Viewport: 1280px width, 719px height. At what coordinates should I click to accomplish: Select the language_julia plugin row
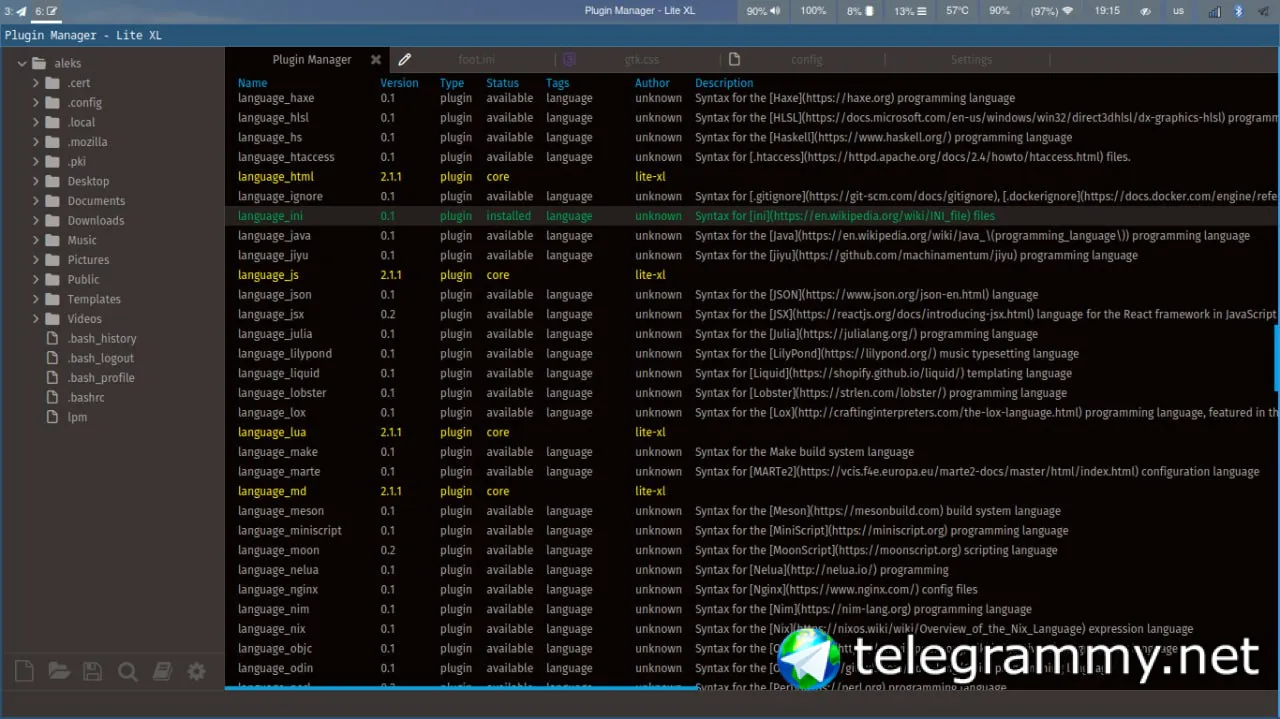pos(750,334)
